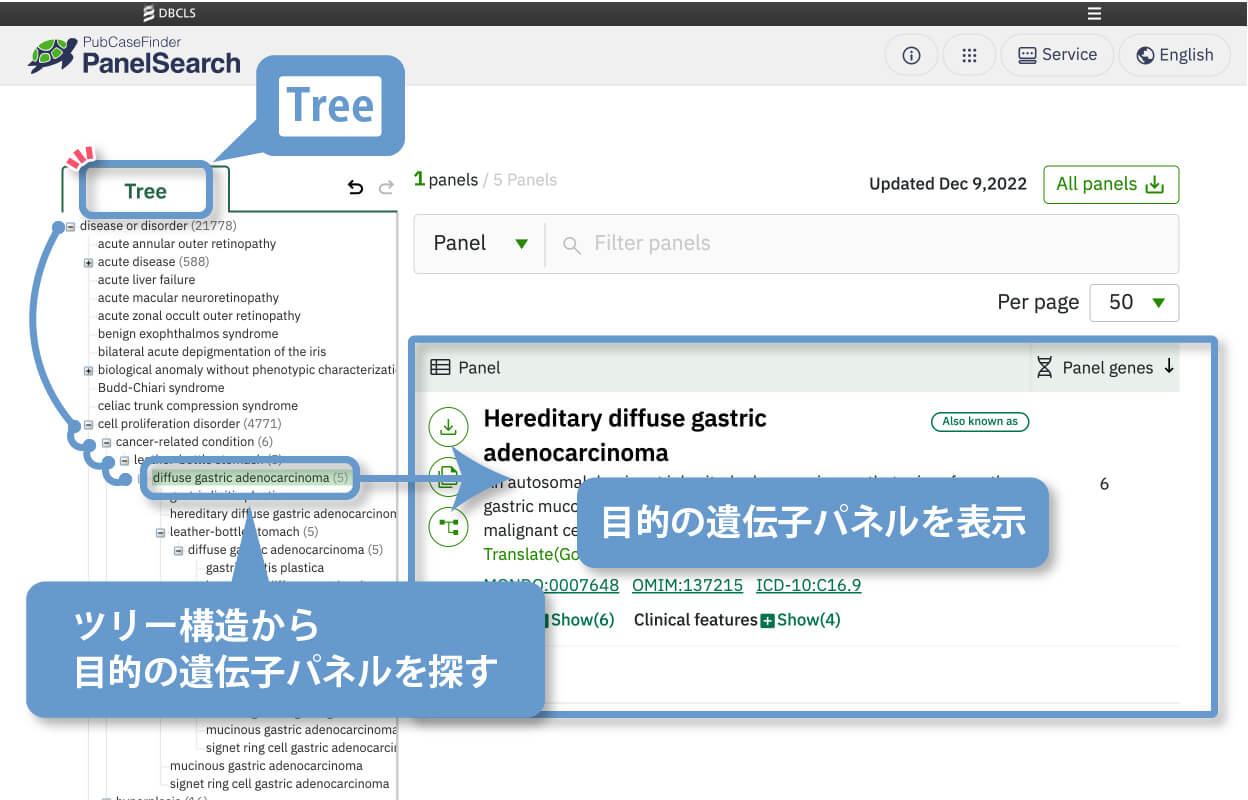Download the Hereditary diffuse gastric adenocarcinoma panel
The height and width of the screenshot is (800, 1248).
point(448,427)
